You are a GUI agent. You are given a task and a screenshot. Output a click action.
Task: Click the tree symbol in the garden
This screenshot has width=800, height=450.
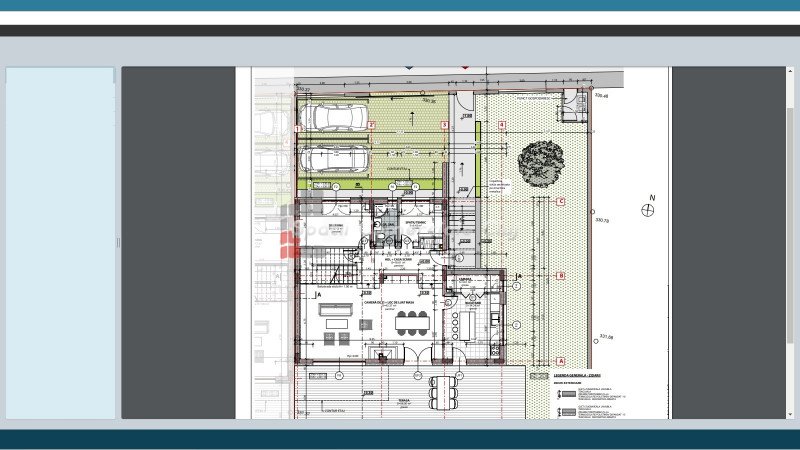coord(541,158)
